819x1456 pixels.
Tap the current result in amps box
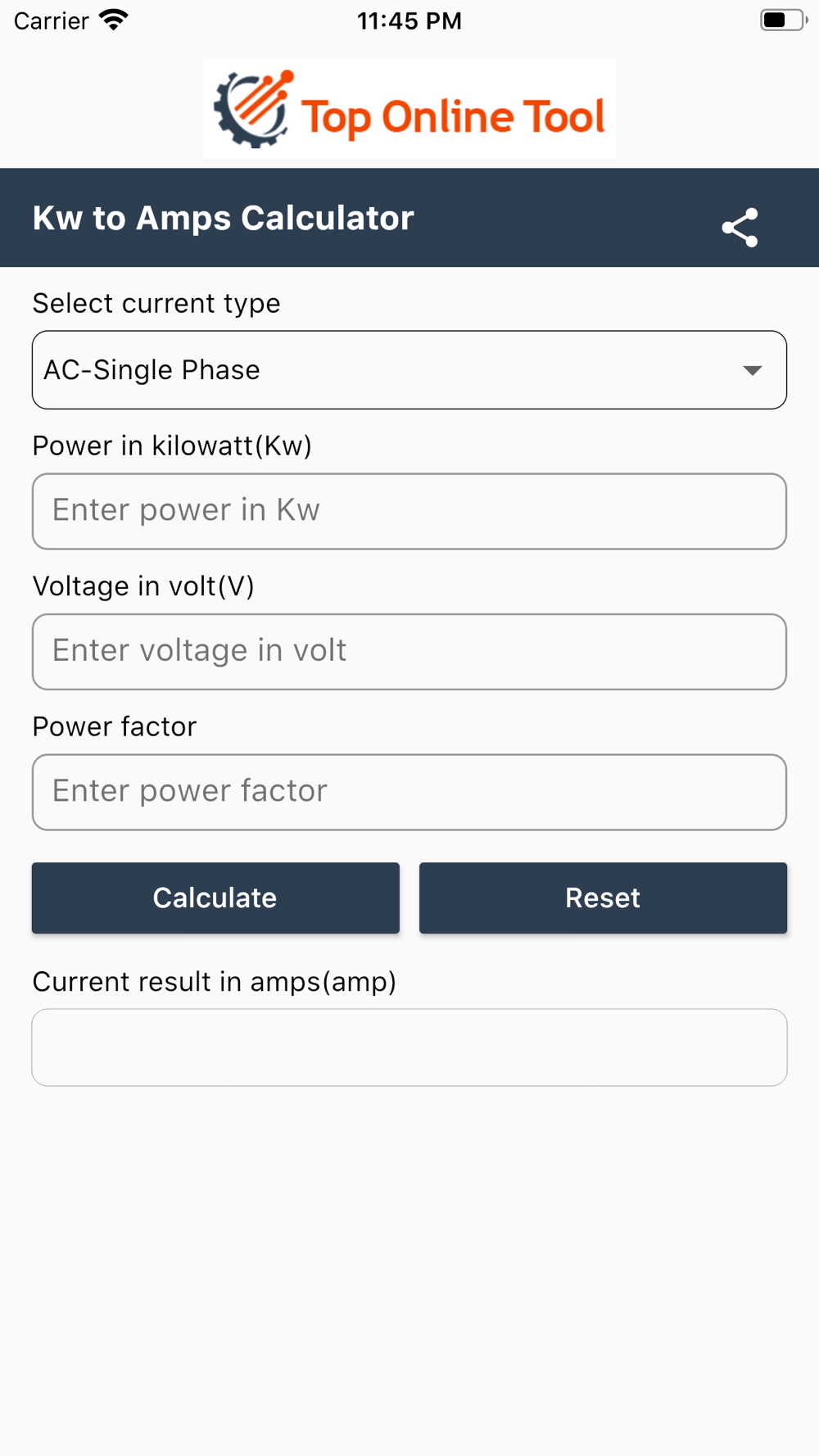coord(409,1047)
